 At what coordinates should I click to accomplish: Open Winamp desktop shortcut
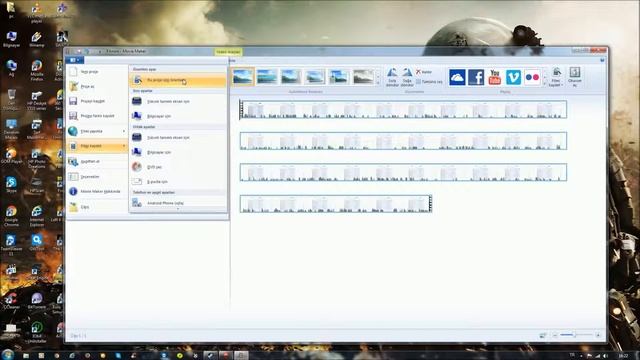click(37, 39)
